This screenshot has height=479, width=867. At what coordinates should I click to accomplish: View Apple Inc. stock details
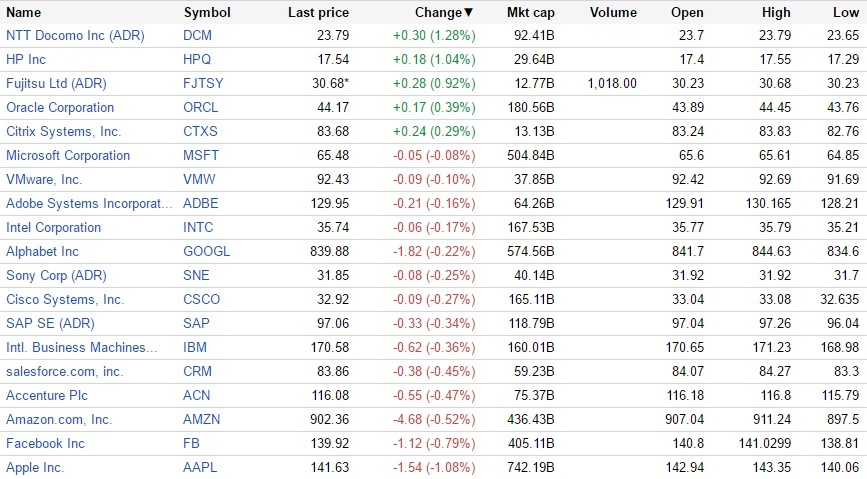tap(34, 468)
